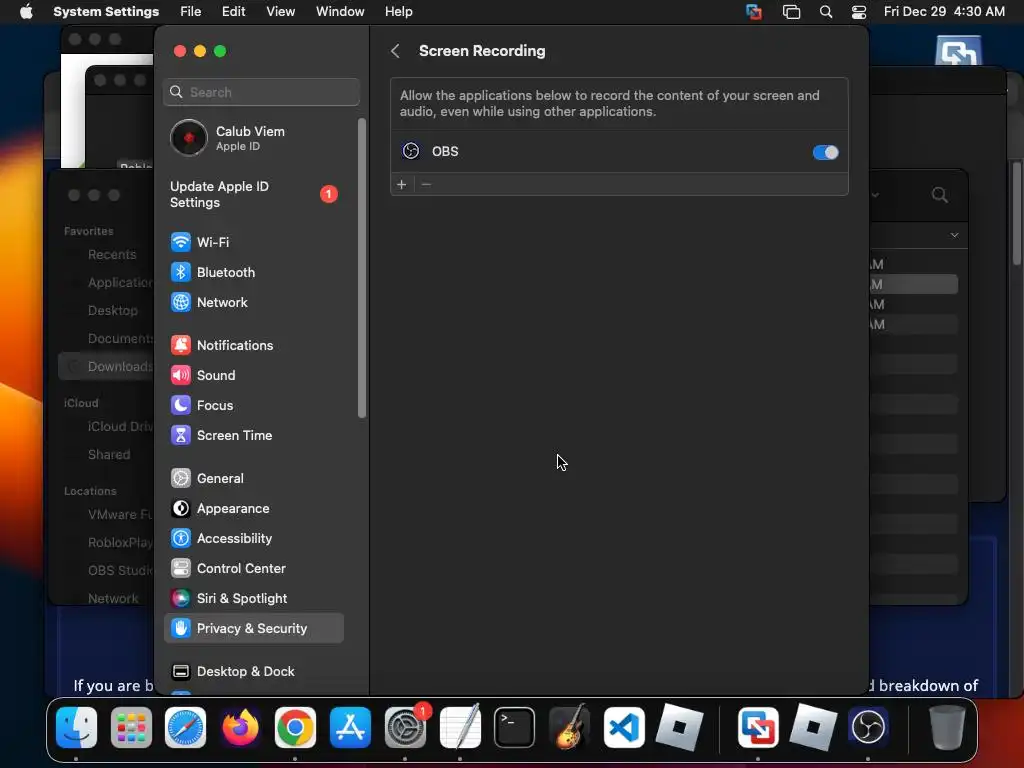1024x768 pixels.
Task: Open TextEdit from the Dock
Action: point(460,727)
